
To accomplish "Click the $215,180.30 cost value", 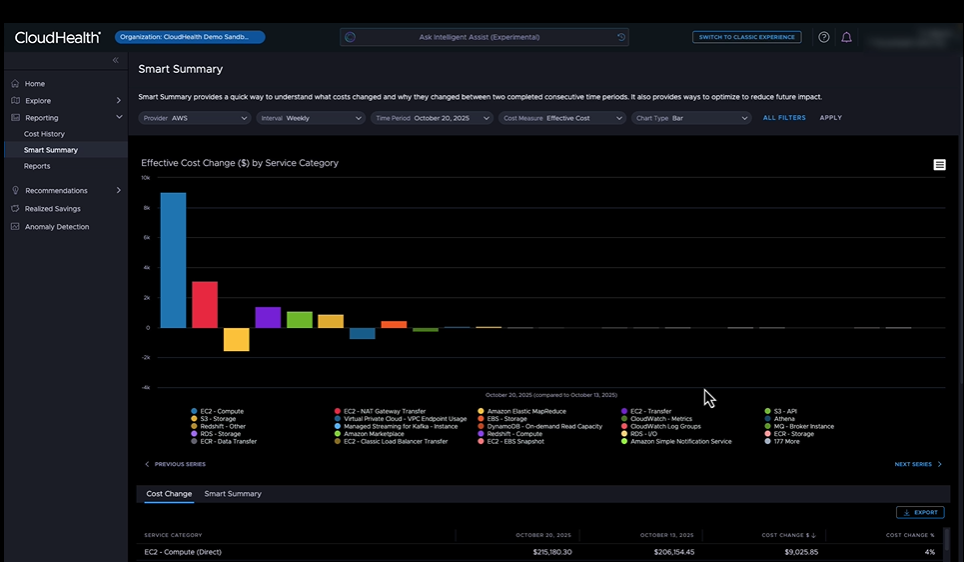I will point(552,552).
